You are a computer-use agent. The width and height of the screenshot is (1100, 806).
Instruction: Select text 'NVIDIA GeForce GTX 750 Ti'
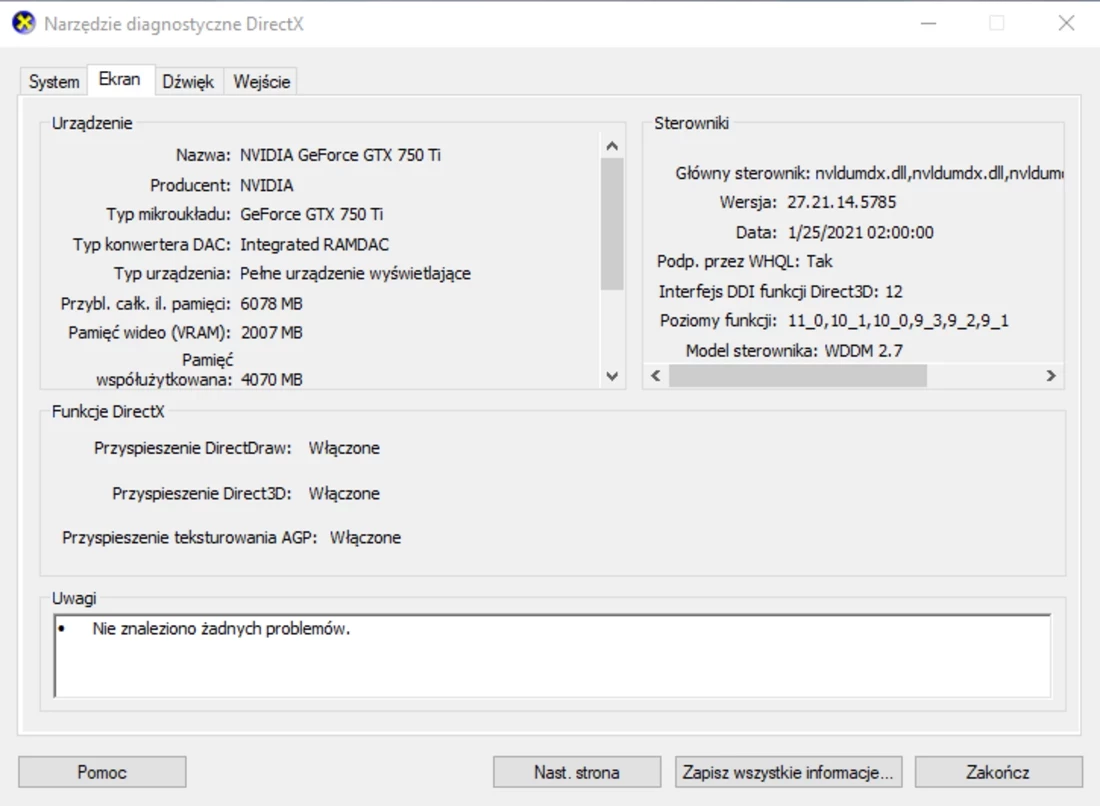coord(340,155)
